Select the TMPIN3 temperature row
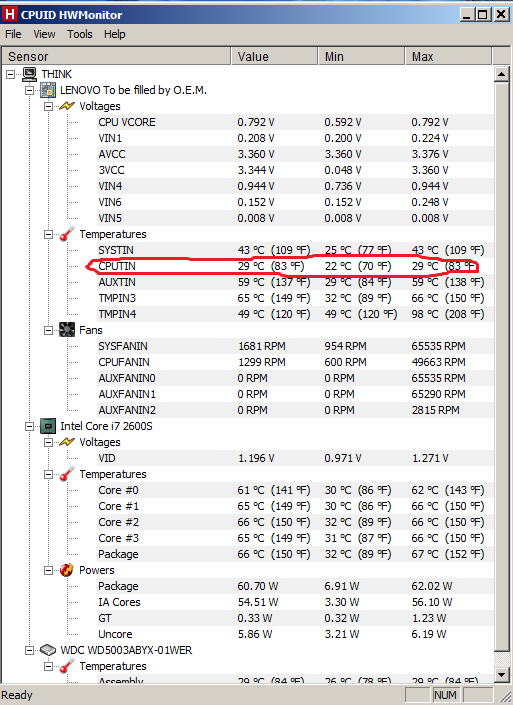The width and height of the screenshot is (513, 705). pos(295,298)
